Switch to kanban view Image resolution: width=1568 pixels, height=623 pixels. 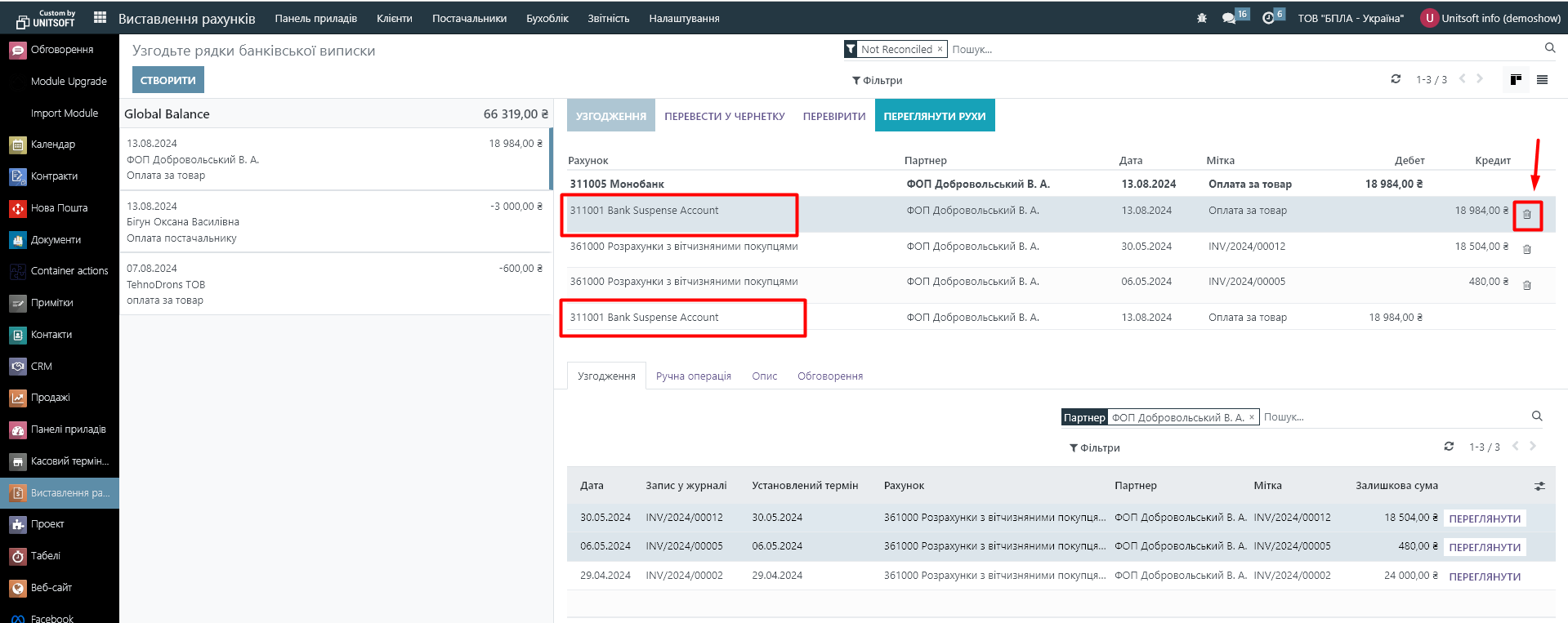coord(1516,79)
